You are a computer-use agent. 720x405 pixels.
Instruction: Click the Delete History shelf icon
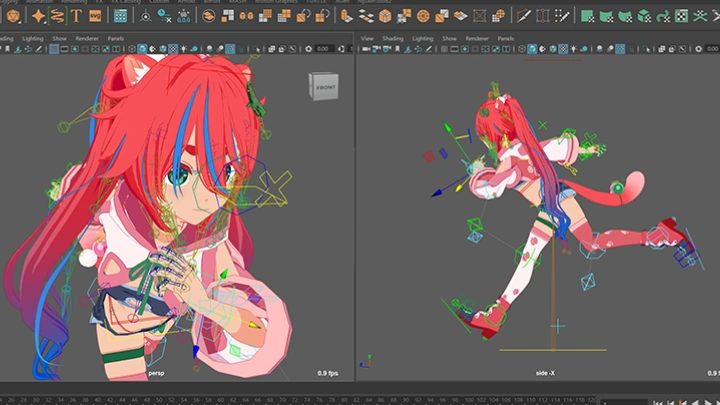click(x=164, y=16)
